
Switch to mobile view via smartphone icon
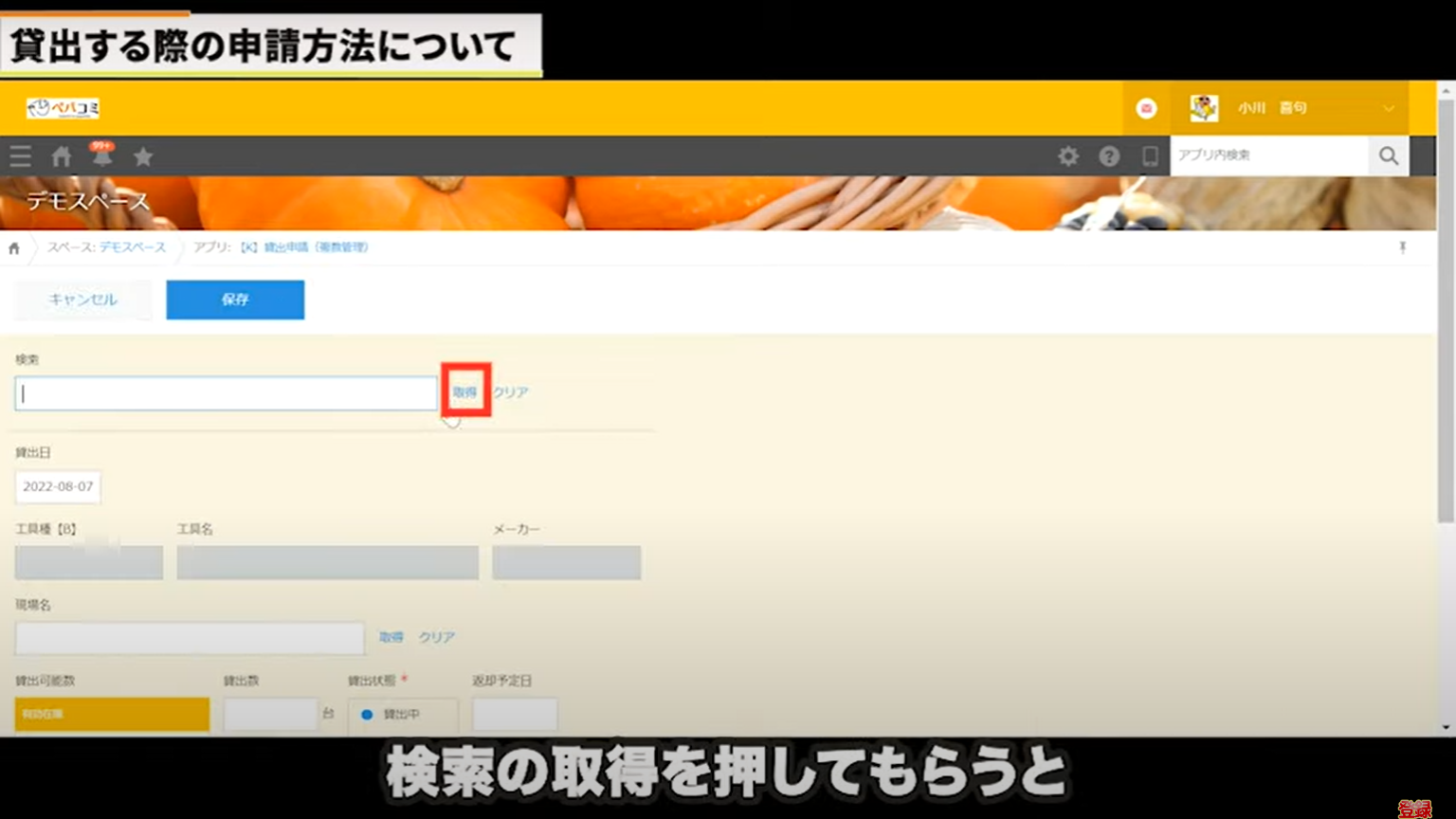(x=1150, y=155)
